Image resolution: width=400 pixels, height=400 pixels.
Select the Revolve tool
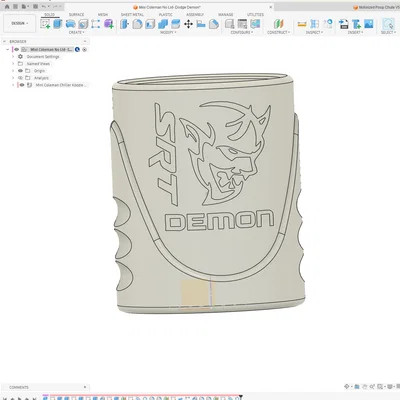(x=70, y=24)
